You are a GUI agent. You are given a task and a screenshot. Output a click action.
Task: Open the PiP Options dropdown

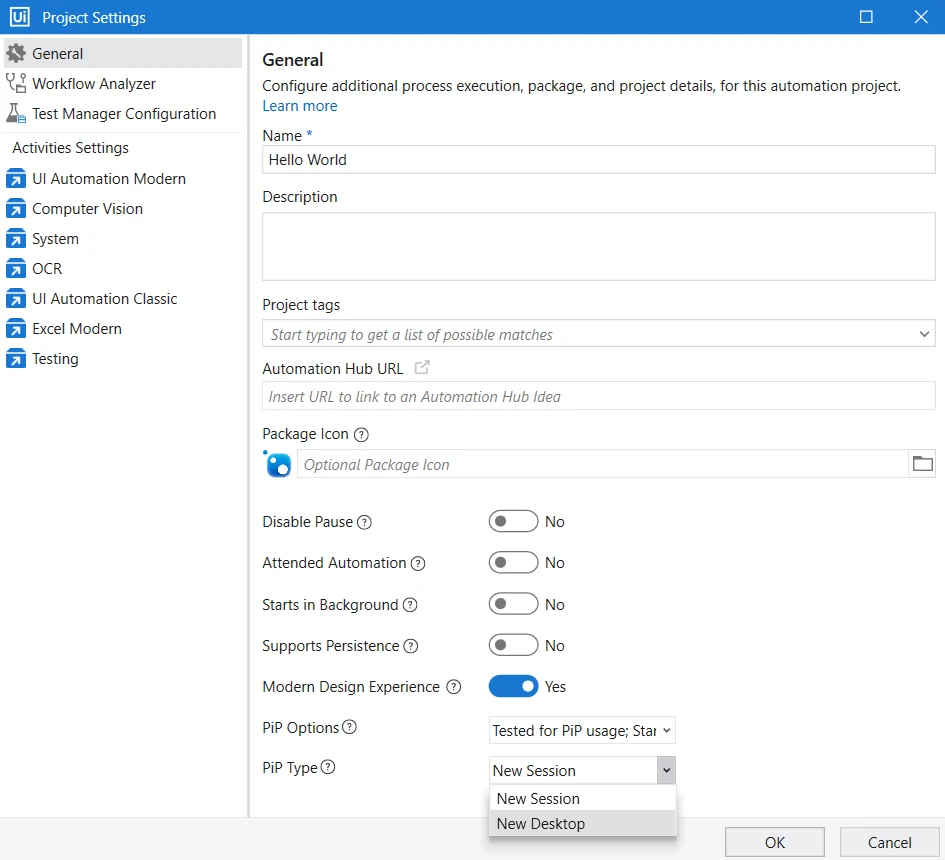tap(582, 730)
